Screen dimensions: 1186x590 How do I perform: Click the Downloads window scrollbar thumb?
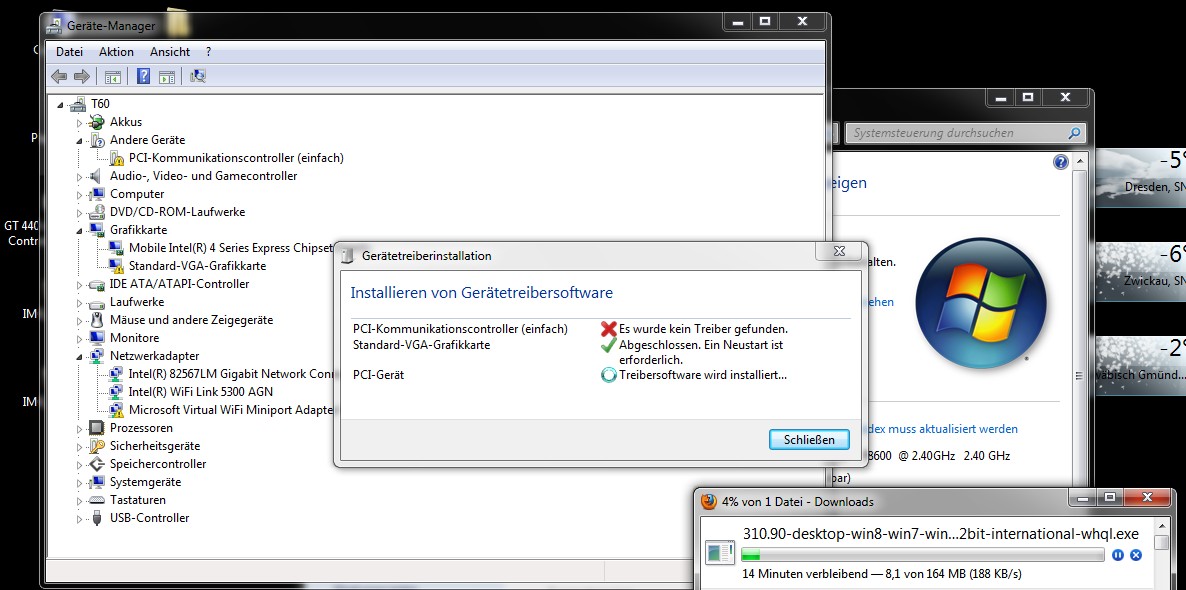tap(1161, 542)
